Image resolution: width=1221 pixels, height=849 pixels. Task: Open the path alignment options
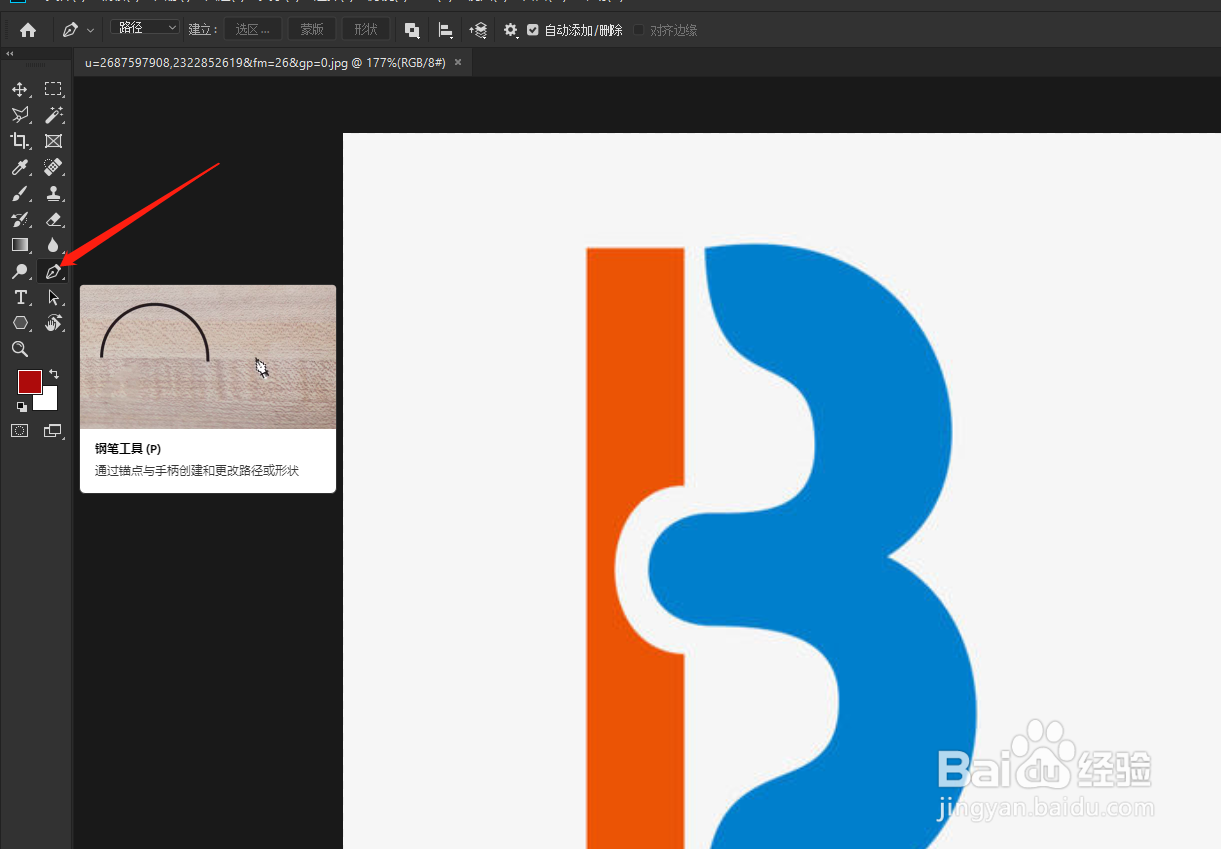pos(446,30)
